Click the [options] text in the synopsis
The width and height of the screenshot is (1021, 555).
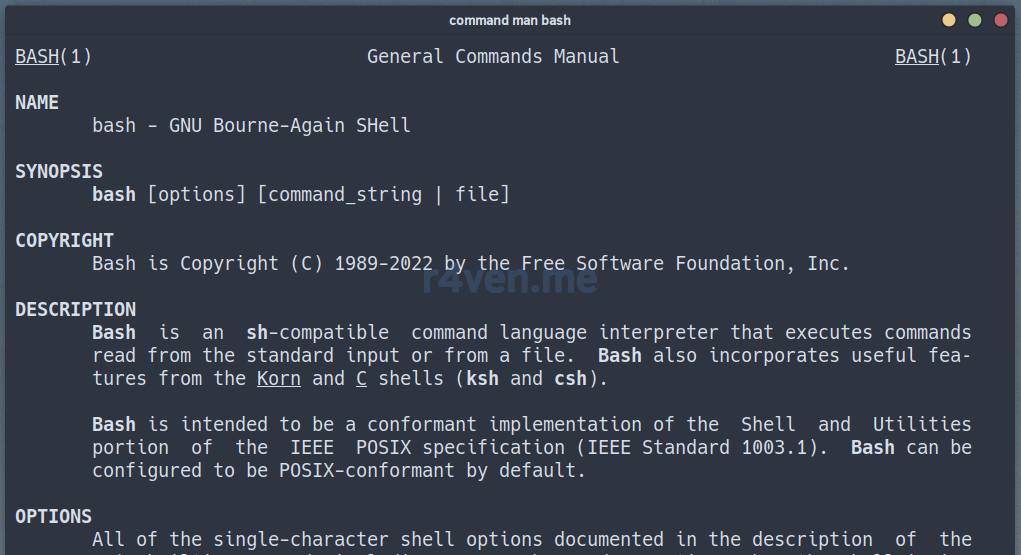196,195
